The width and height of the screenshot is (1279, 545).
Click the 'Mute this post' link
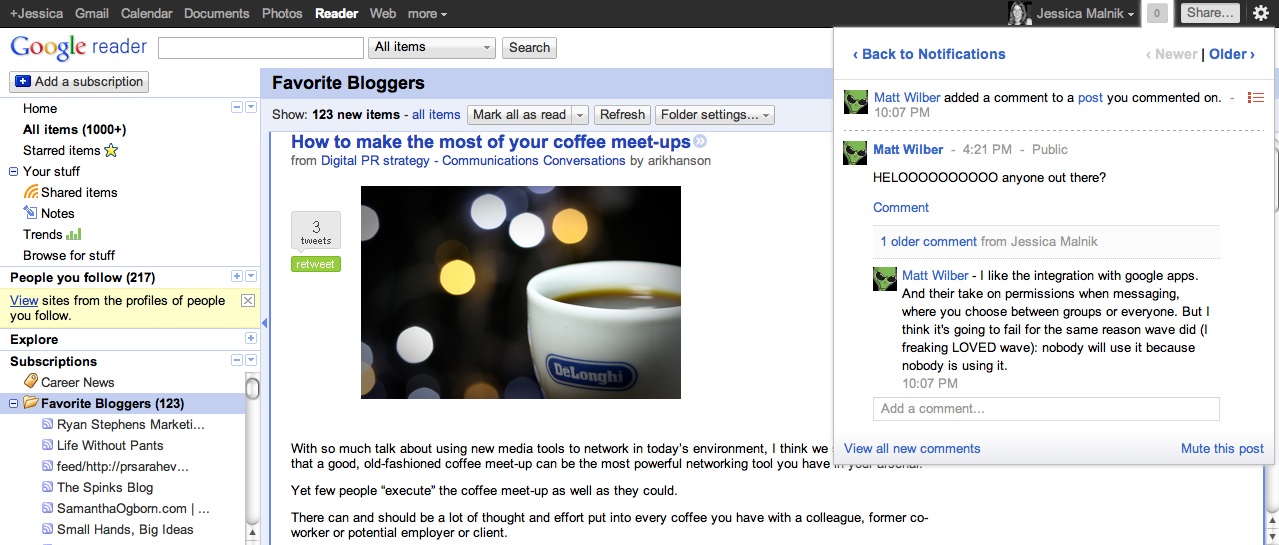1222,449
